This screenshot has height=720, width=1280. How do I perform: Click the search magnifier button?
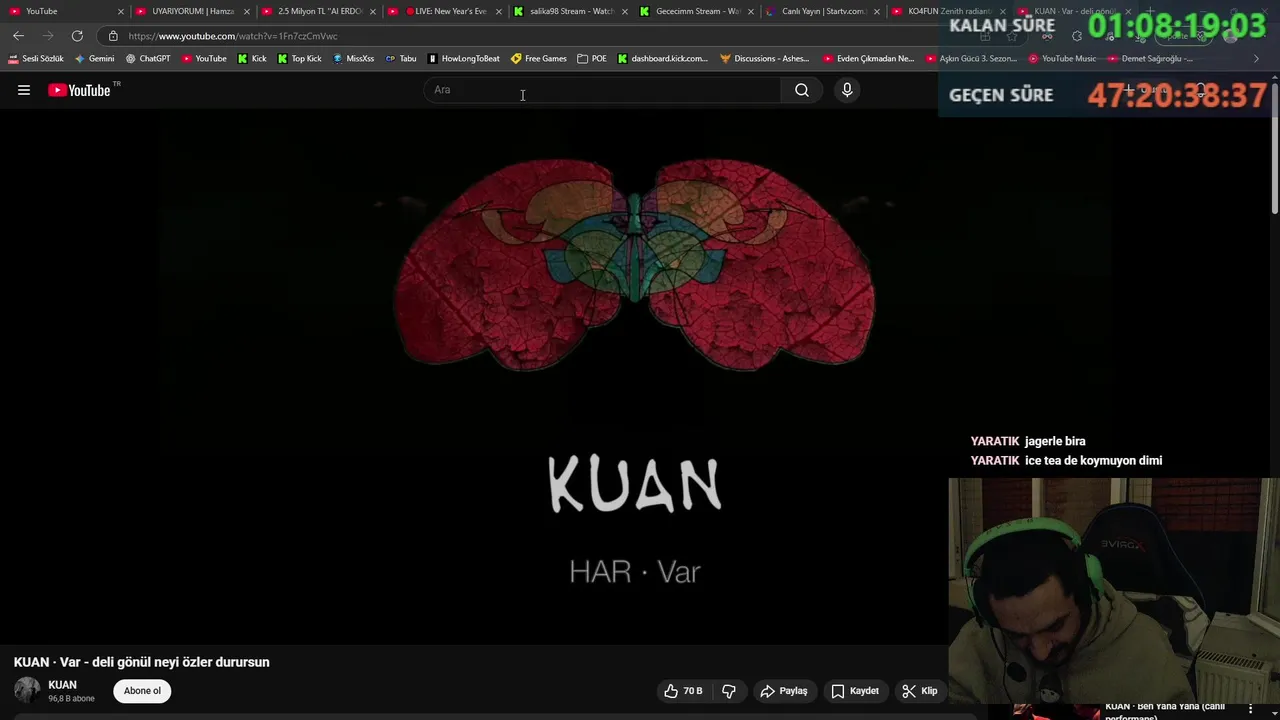(x=802, y=90)
